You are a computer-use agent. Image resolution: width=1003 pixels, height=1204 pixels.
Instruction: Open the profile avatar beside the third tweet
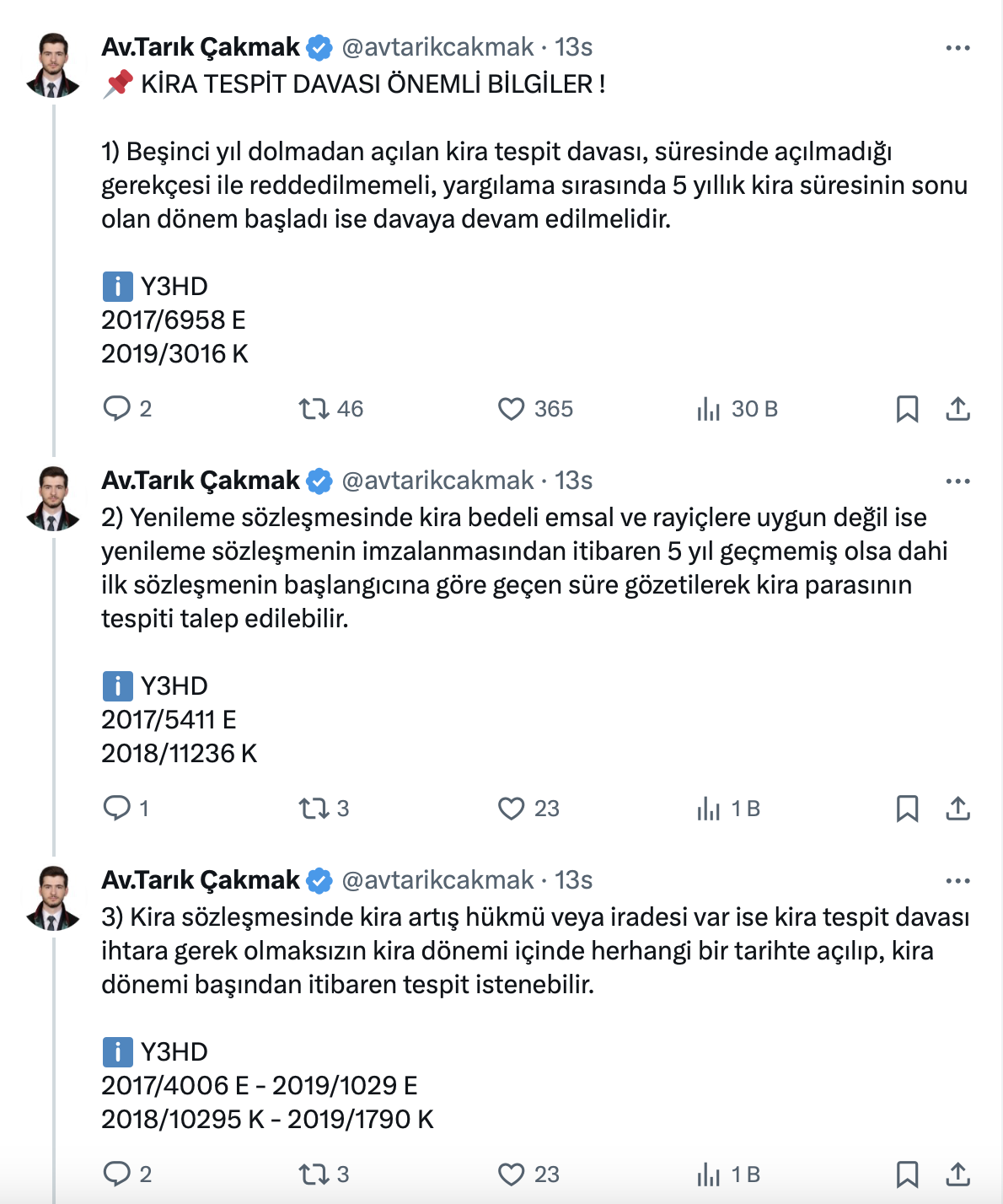coord(53,897)
